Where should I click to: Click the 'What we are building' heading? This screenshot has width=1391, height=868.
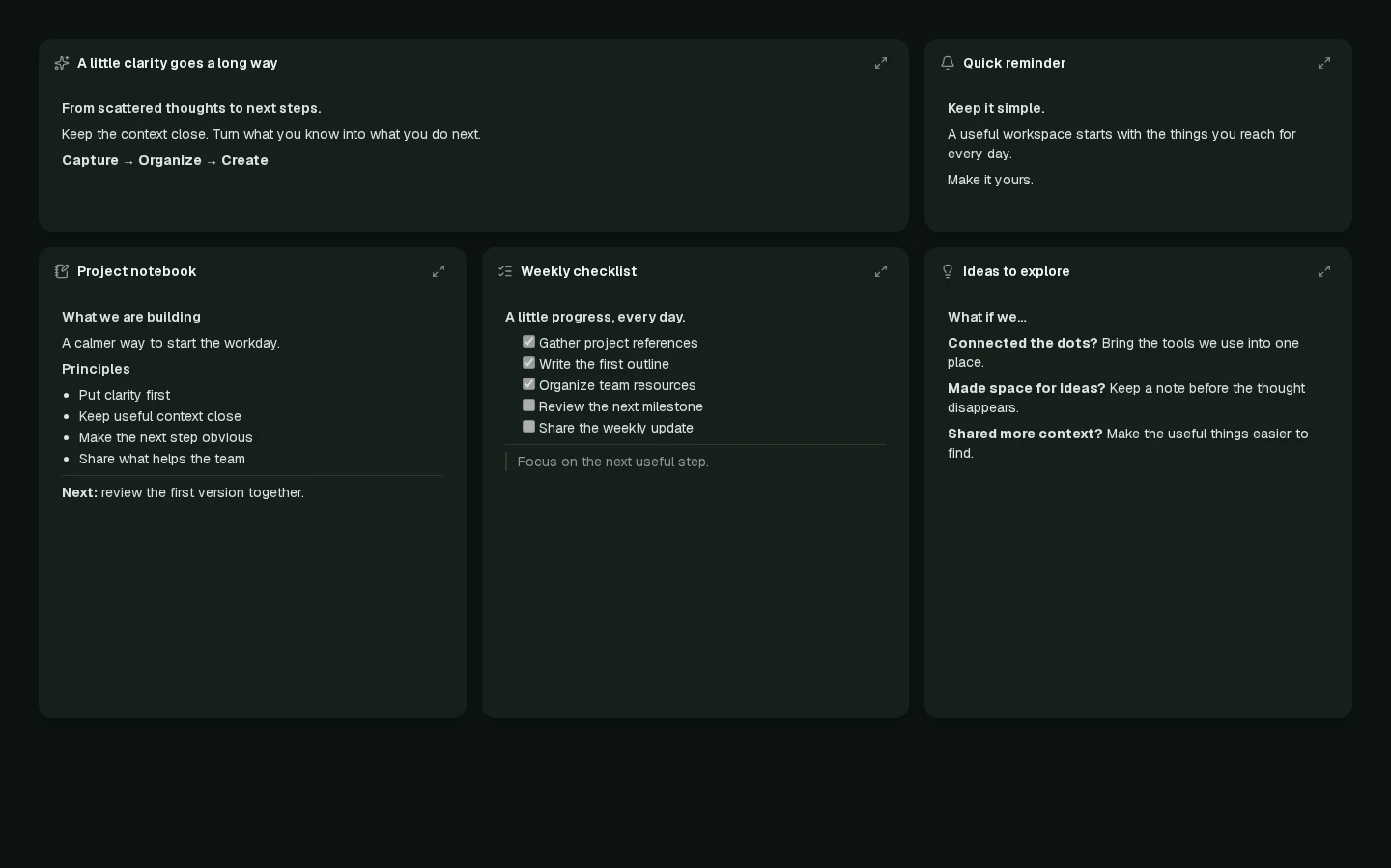131,317
